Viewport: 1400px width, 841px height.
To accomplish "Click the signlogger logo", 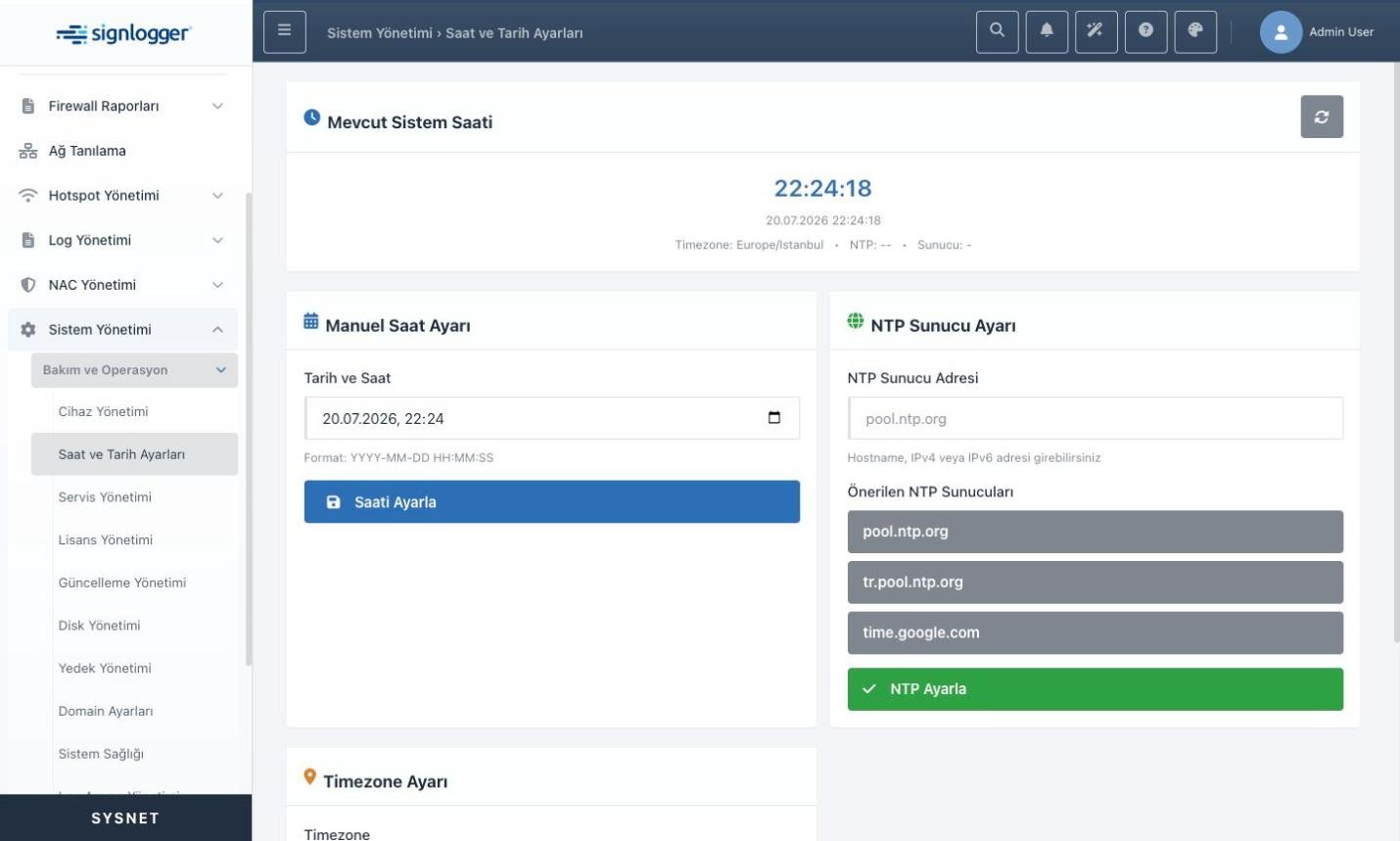I will pyautogui.click(x=124, y=33).
